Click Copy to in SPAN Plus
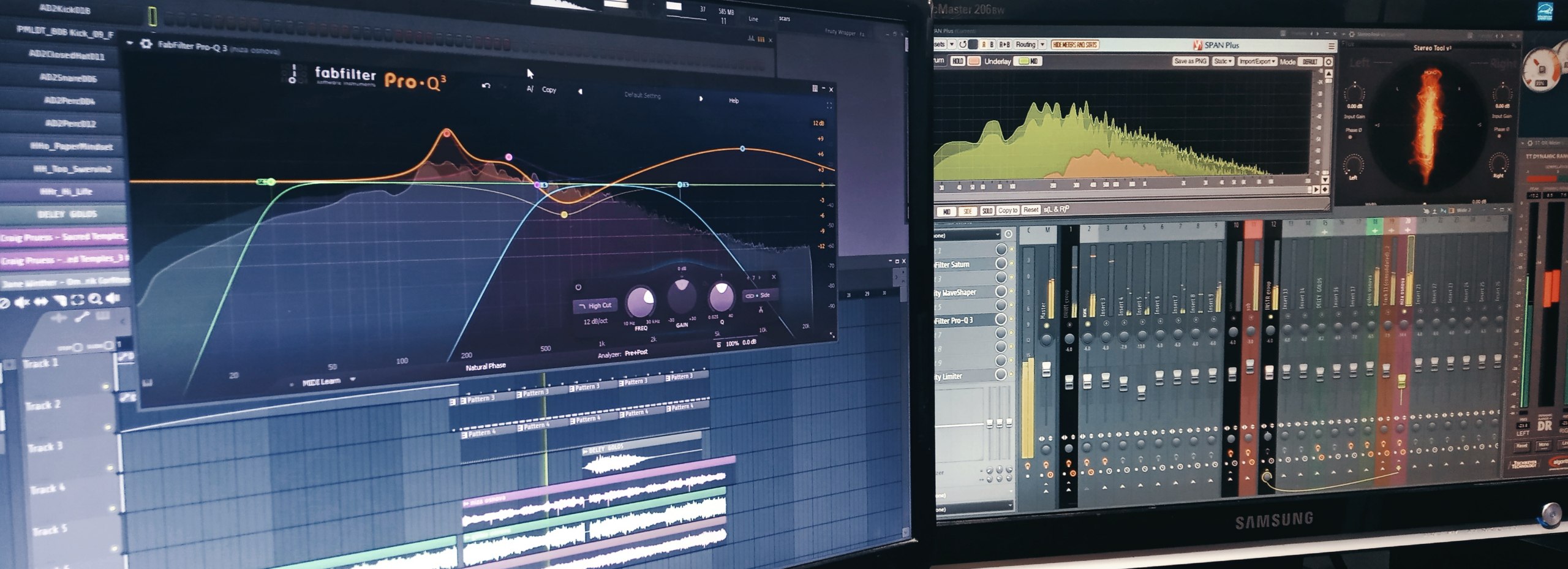 (1008, 210)
